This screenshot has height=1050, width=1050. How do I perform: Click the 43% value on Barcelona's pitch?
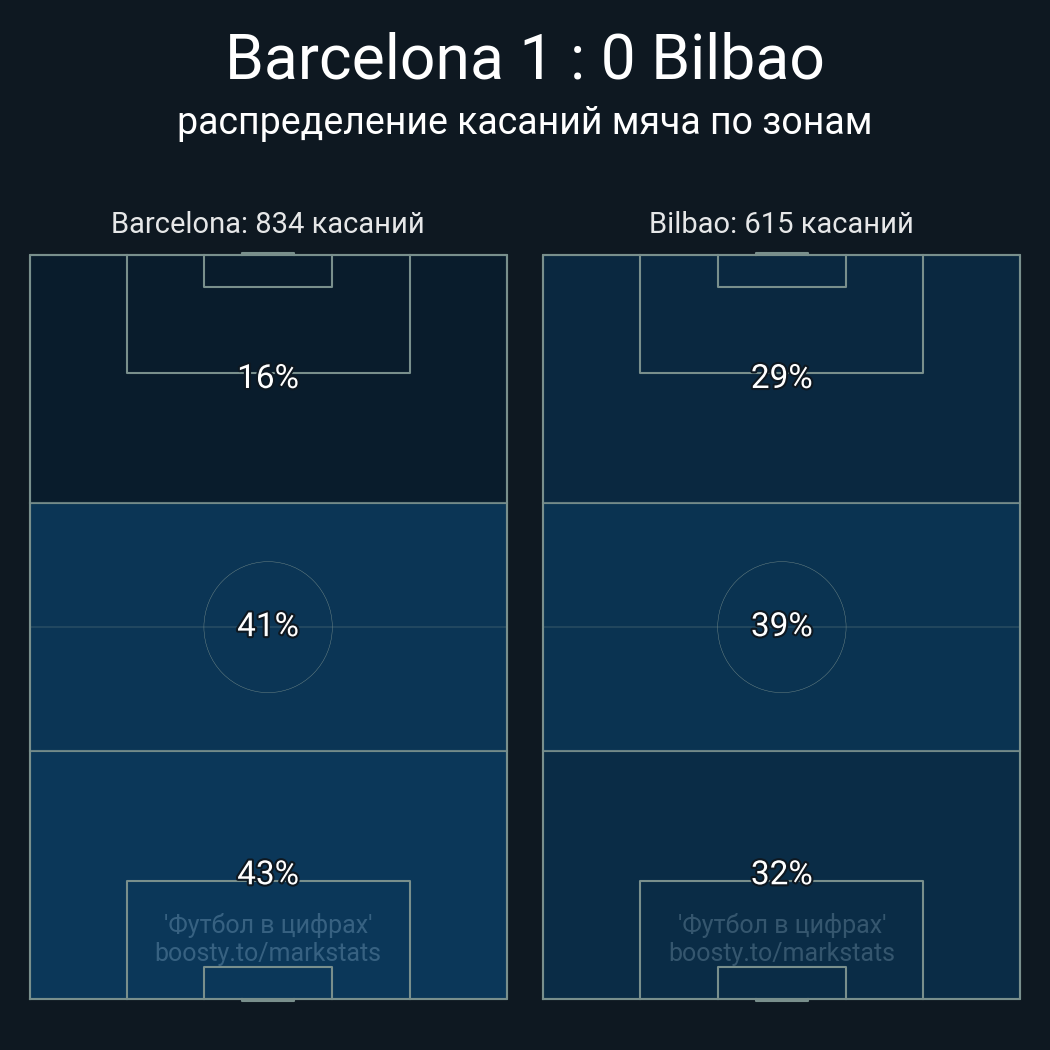pos(268,873)
